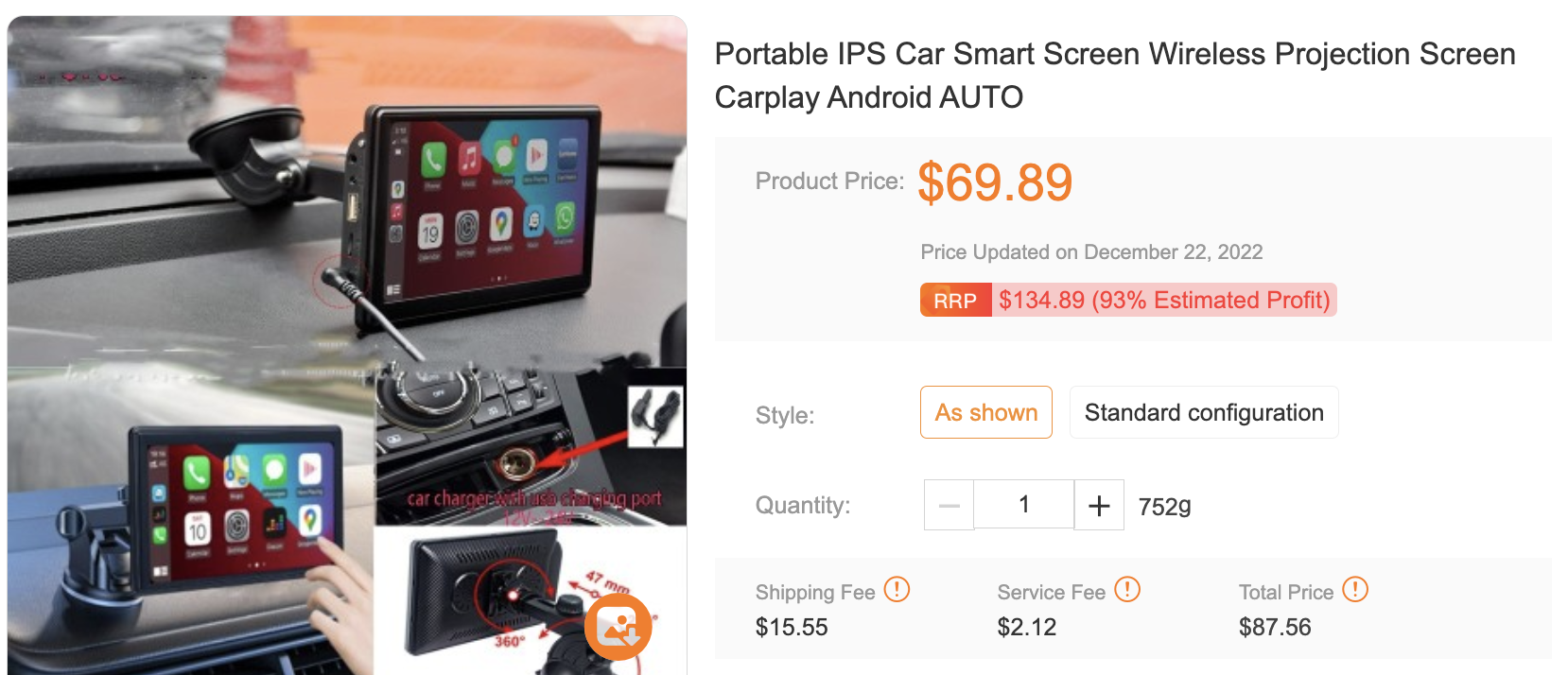Click the orange image download icon
1568x675 pixels.
click(618, 627)
